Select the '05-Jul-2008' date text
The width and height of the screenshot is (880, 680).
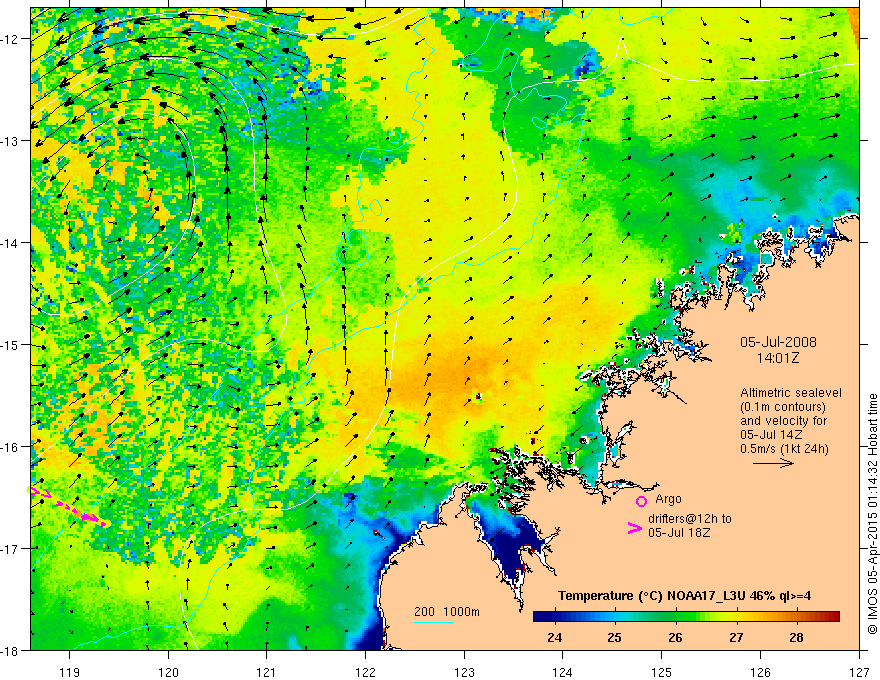pyautogui.click(x=778, y=342)
